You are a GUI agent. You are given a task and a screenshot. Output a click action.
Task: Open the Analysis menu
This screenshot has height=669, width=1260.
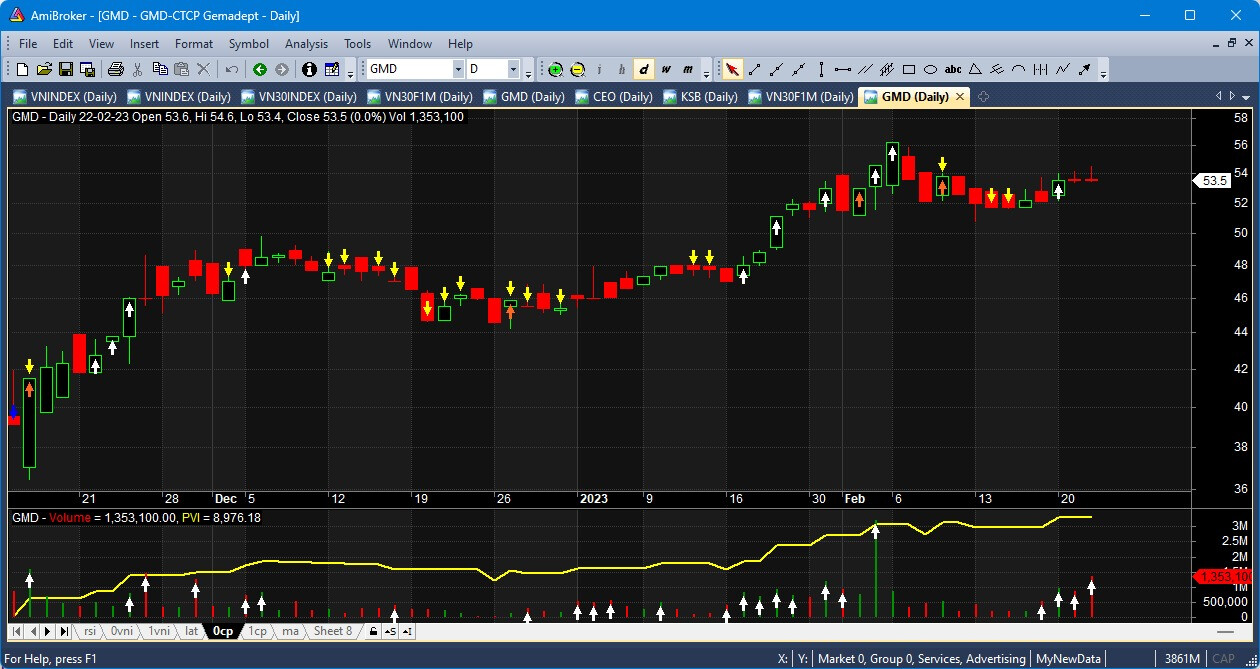306,44
